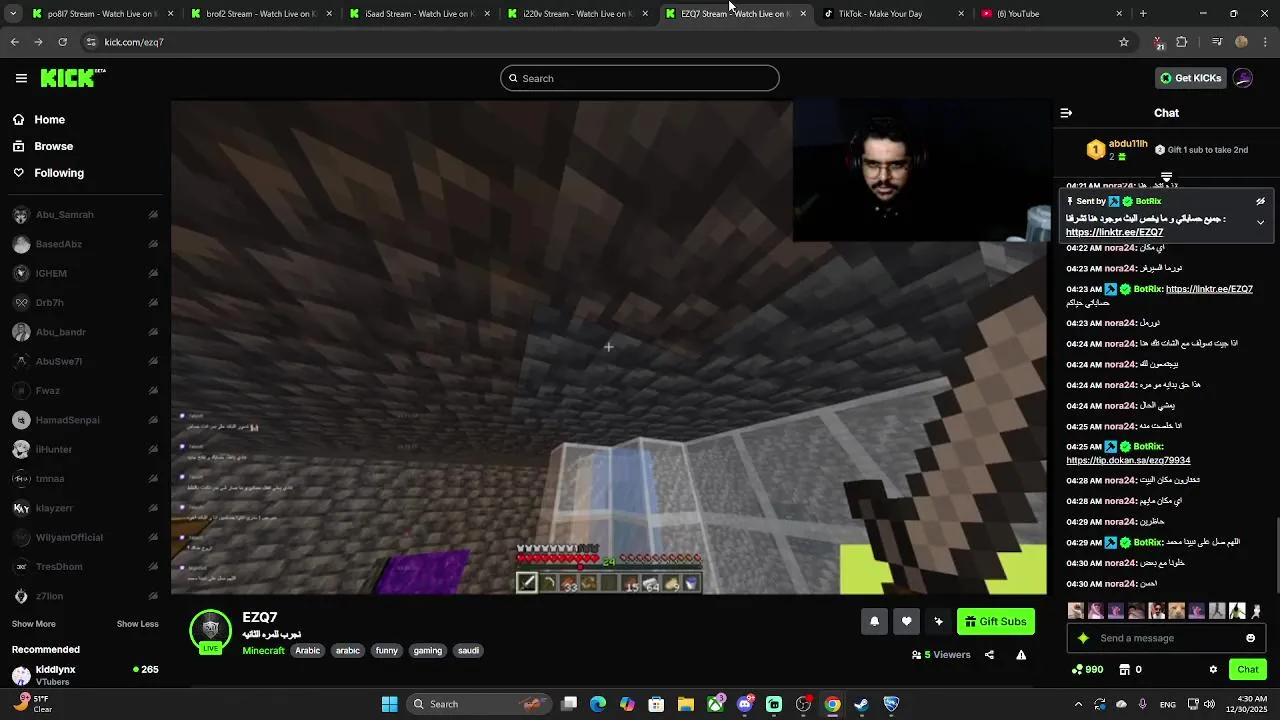This screenshot has width=1280, height=720.
Task: Click Show Less in following list
Action: point(137,624)
